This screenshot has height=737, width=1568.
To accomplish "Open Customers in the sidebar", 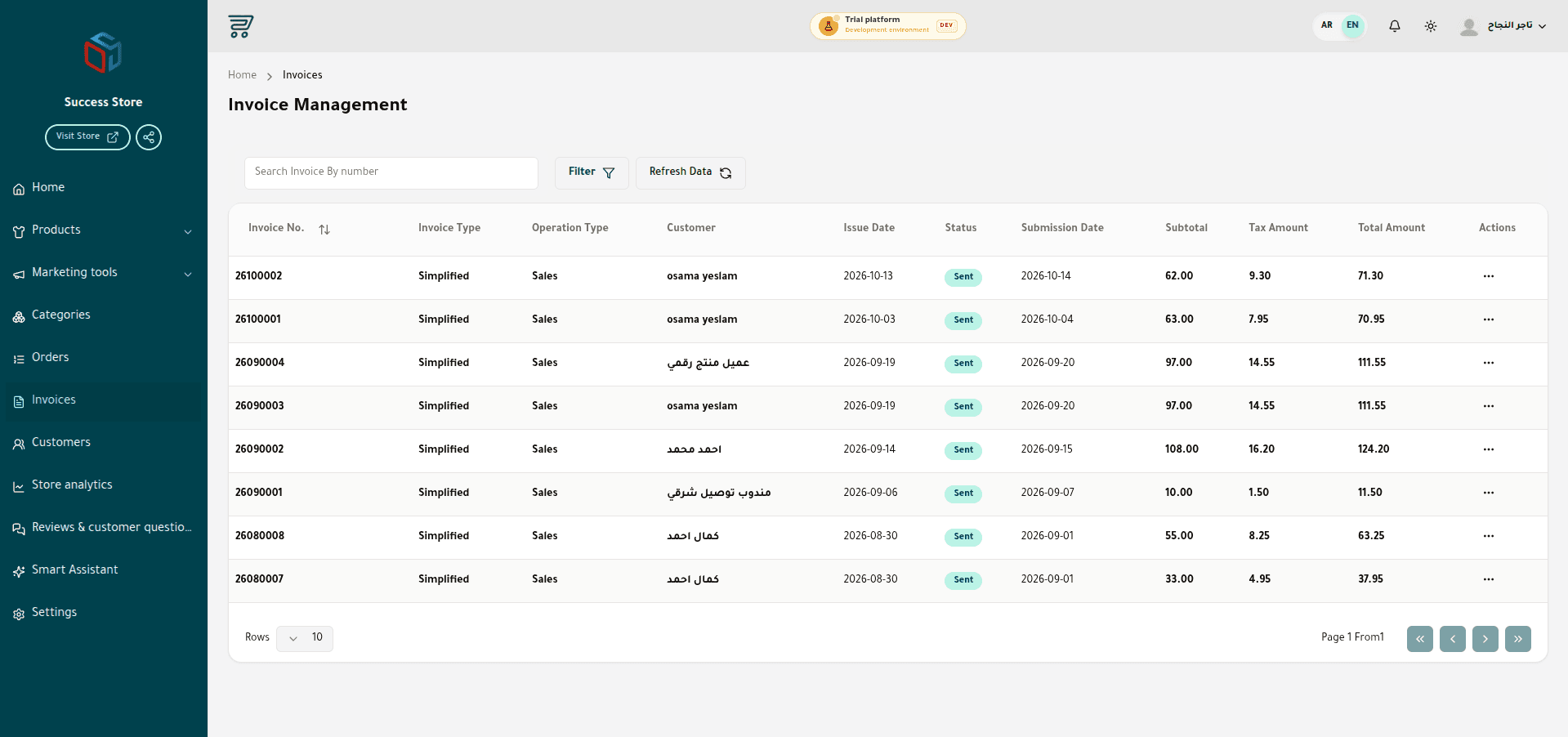I will point(103,443).
